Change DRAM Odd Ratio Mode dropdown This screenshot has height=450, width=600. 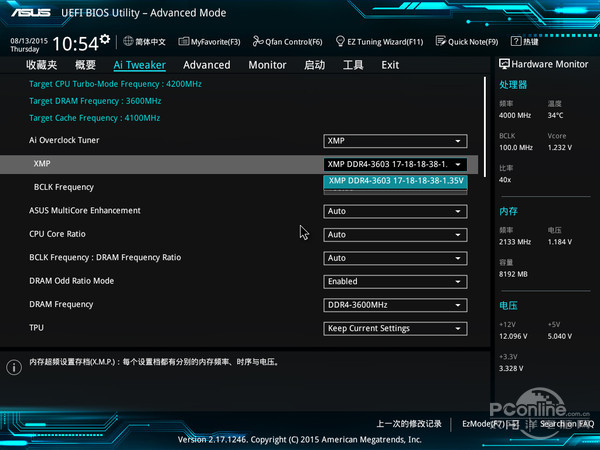pos(395,282)
